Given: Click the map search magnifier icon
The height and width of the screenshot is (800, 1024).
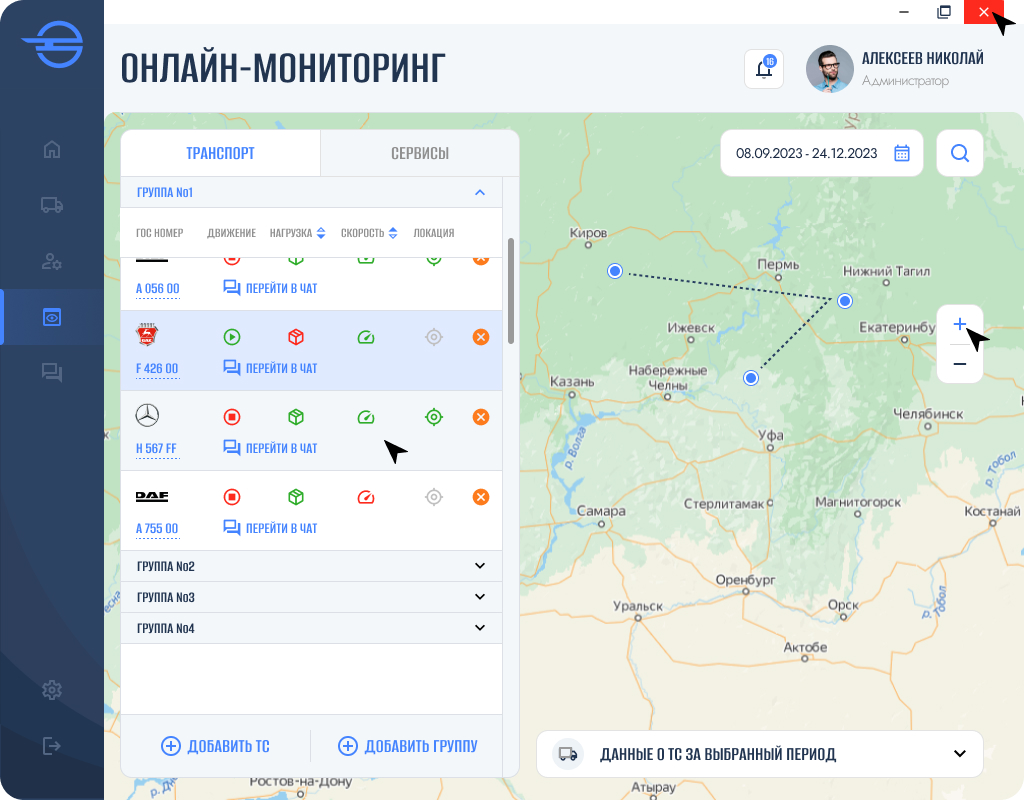Looking at the screenshot, I should pos(959,153).
